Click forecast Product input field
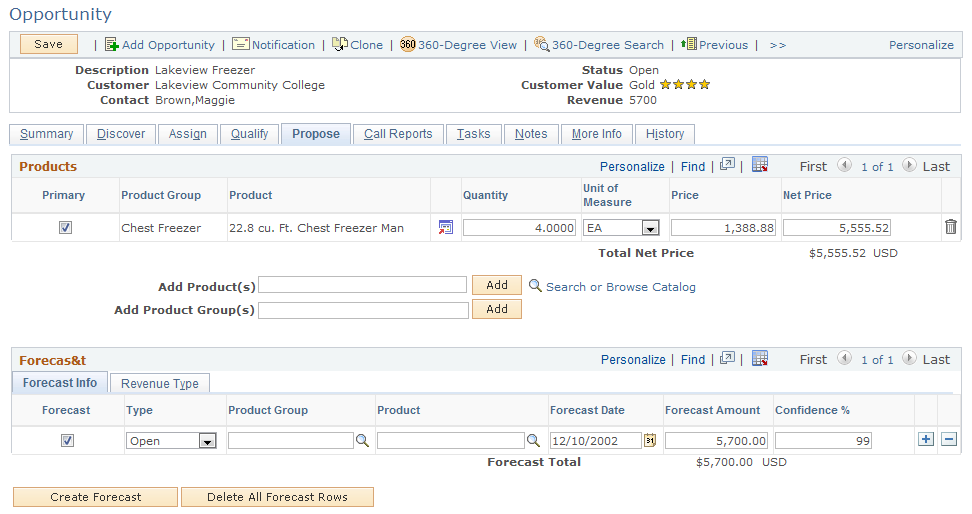 pos(451,441)
